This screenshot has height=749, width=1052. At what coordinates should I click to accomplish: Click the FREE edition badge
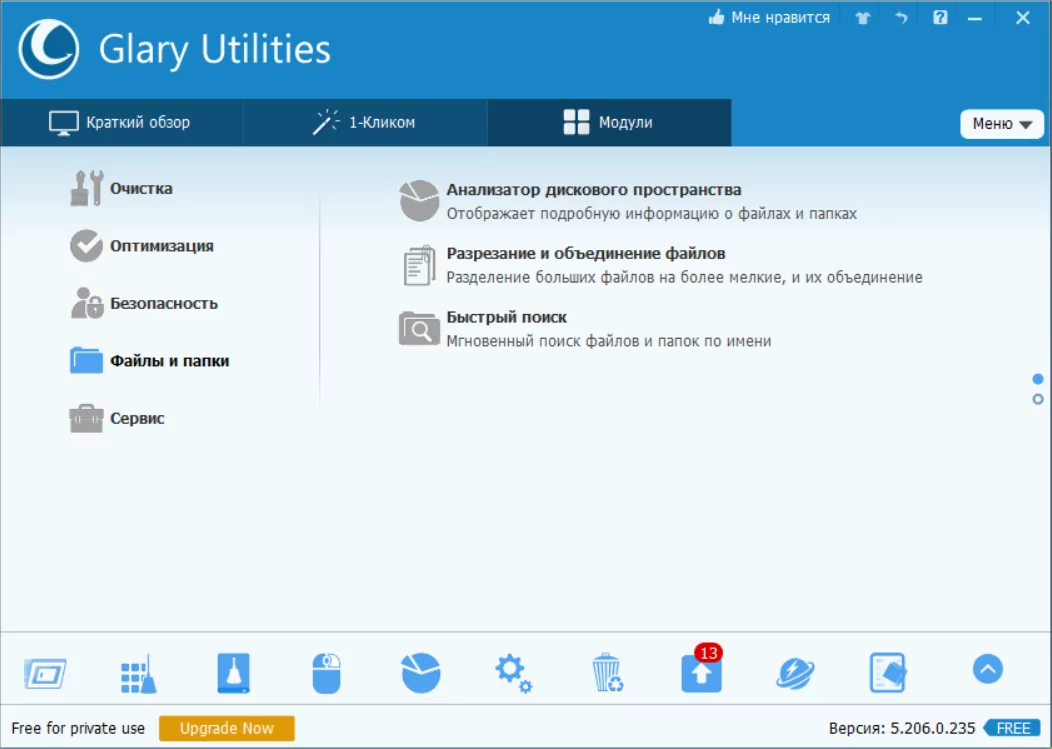pyautogui.click(x=1013, y=728)
